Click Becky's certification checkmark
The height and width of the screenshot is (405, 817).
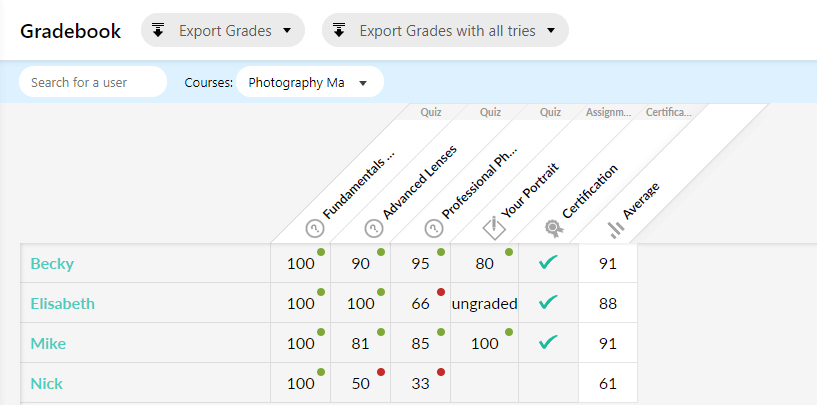point(548,262)
